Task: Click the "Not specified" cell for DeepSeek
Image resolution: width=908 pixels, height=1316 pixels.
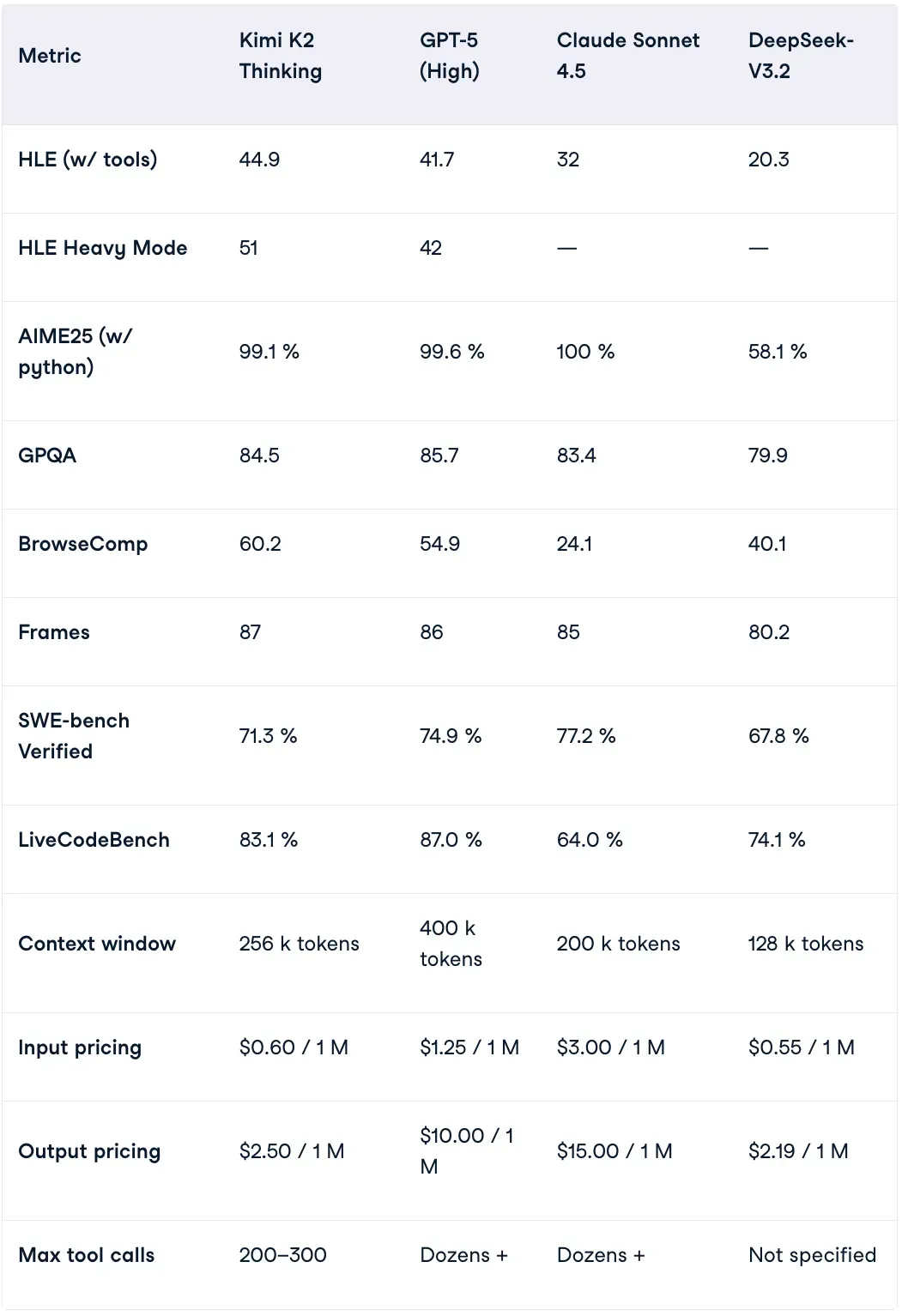Action: tap(812, 1255)
